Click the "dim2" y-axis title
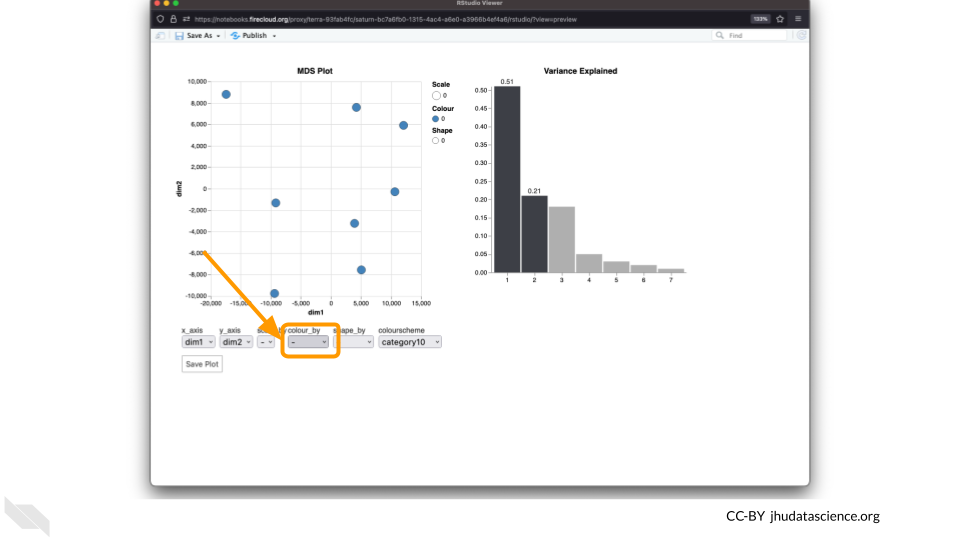 coord(179,189)
